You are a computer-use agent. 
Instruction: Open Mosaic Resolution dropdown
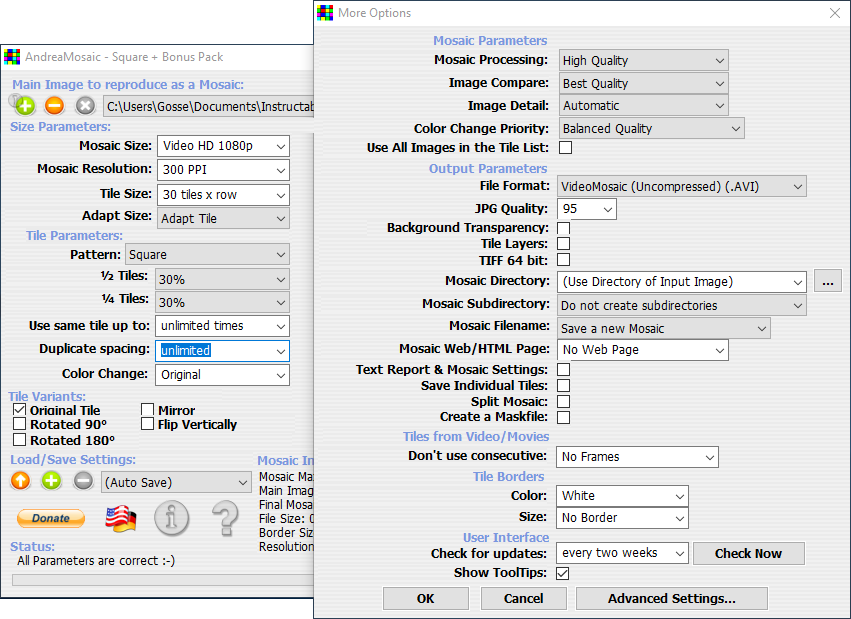[x=223, y=170]
